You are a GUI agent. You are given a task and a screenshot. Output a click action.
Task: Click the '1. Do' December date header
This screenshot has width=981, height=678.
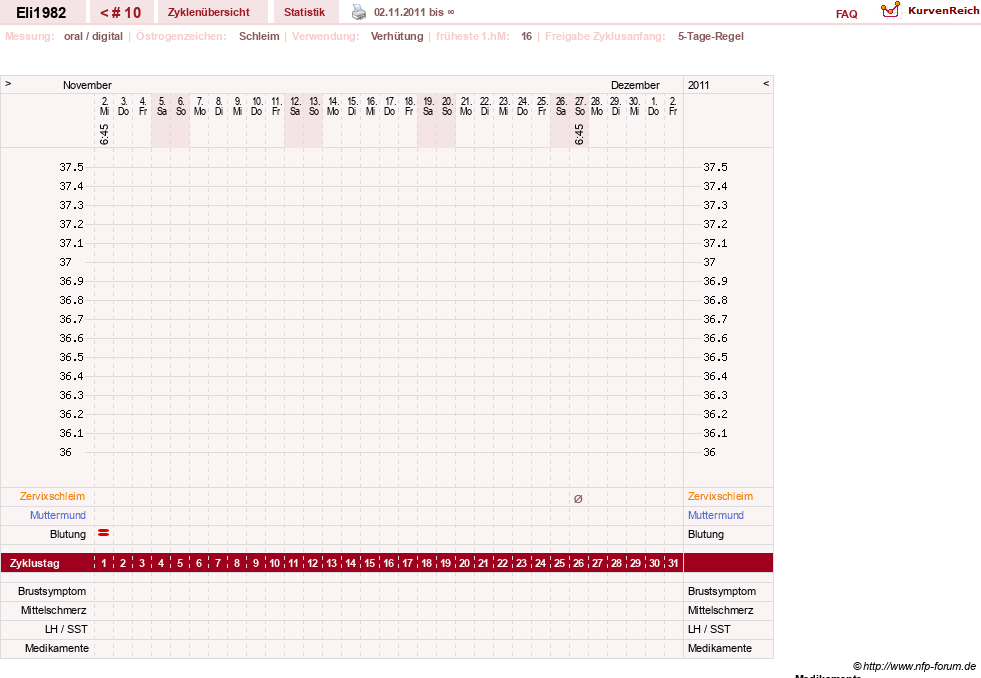pos(654,106)
